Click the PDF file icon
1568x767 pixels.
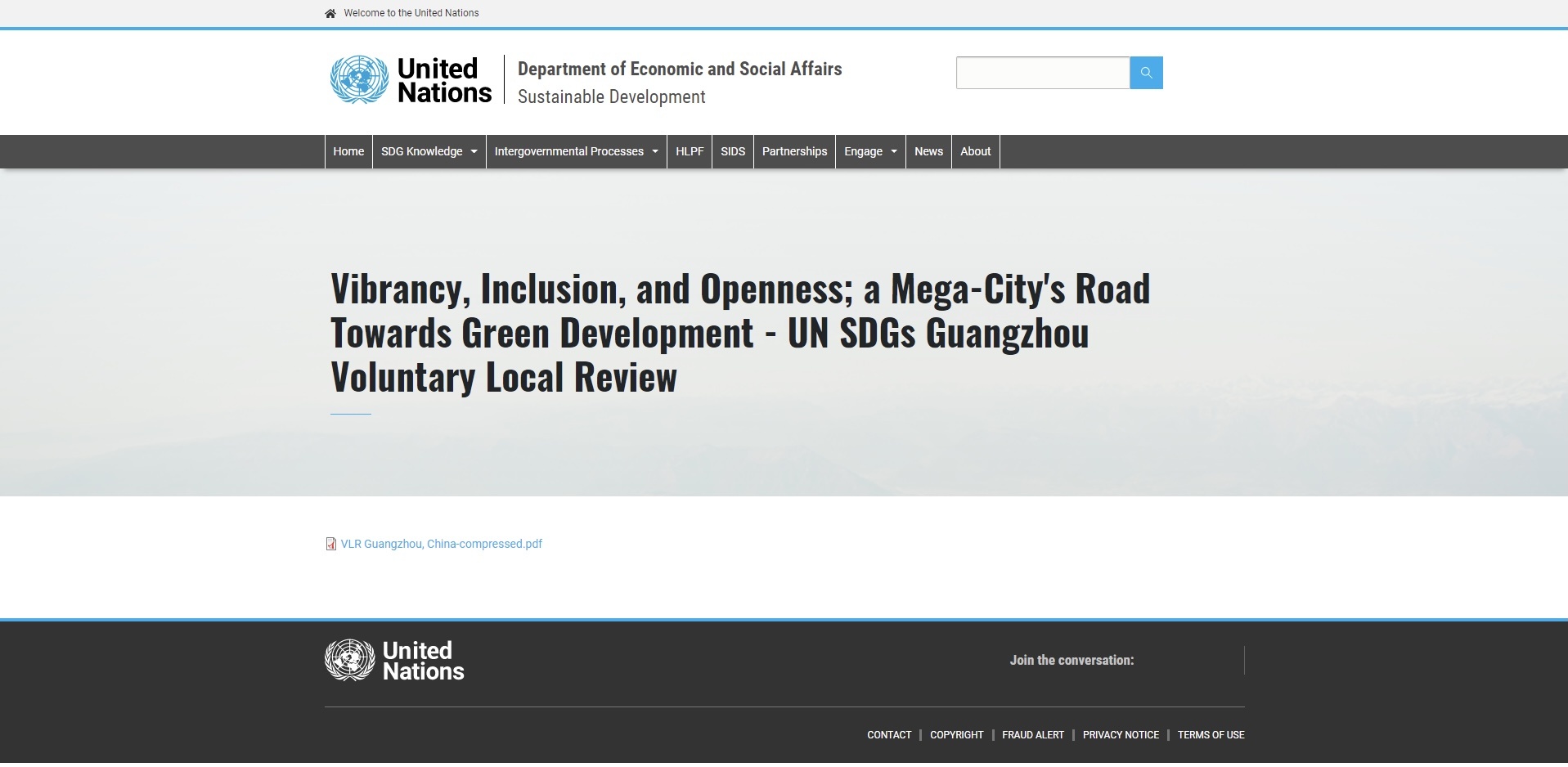point(331,544)
